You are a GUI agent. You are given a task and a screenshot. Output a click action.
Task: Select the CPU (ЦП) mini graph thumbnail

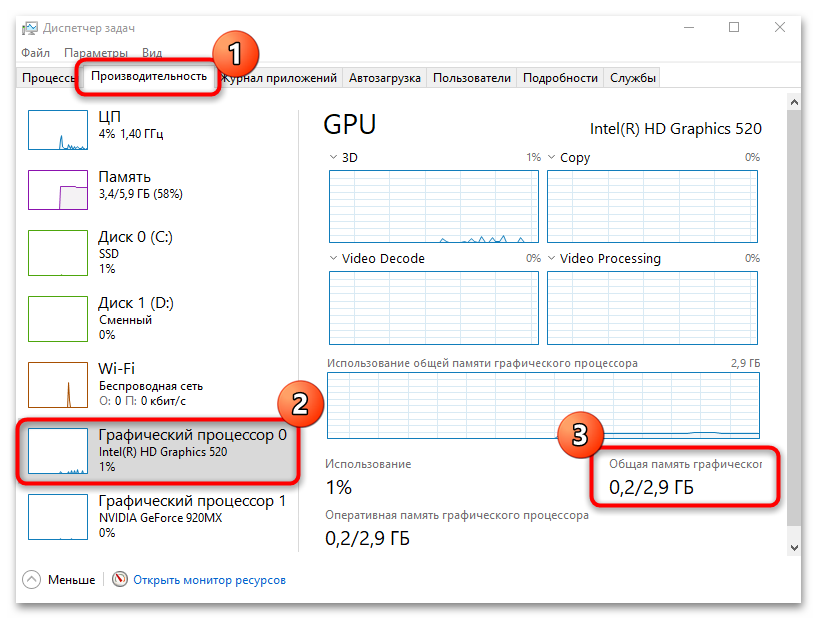58,131
